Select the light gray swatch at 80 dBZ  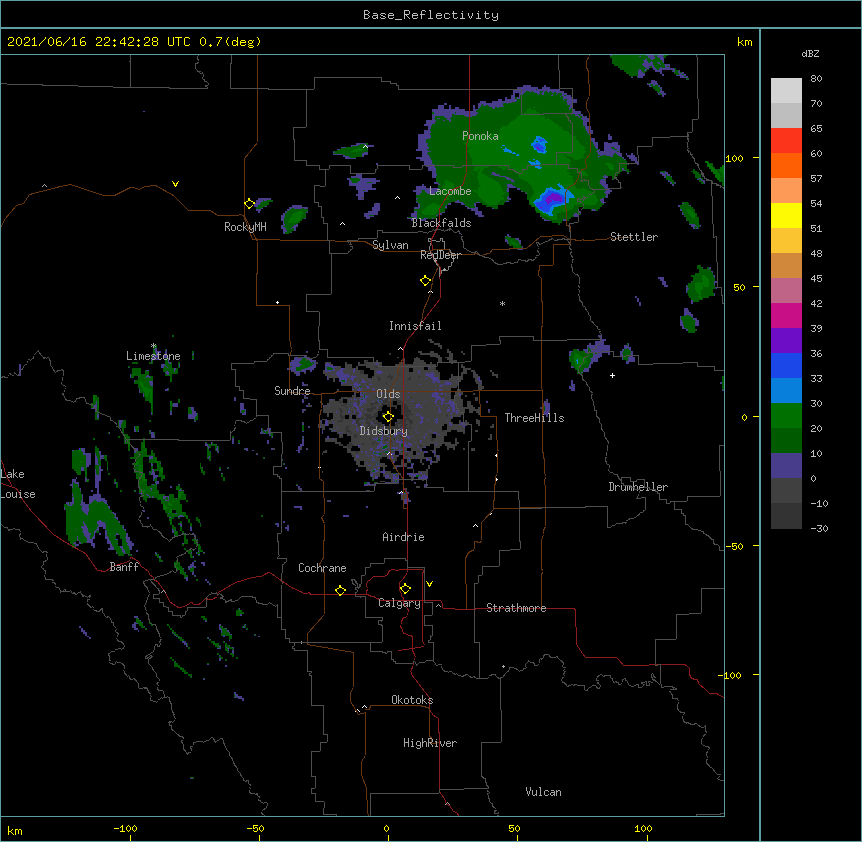pyautogui.click(x=786, y=91)
